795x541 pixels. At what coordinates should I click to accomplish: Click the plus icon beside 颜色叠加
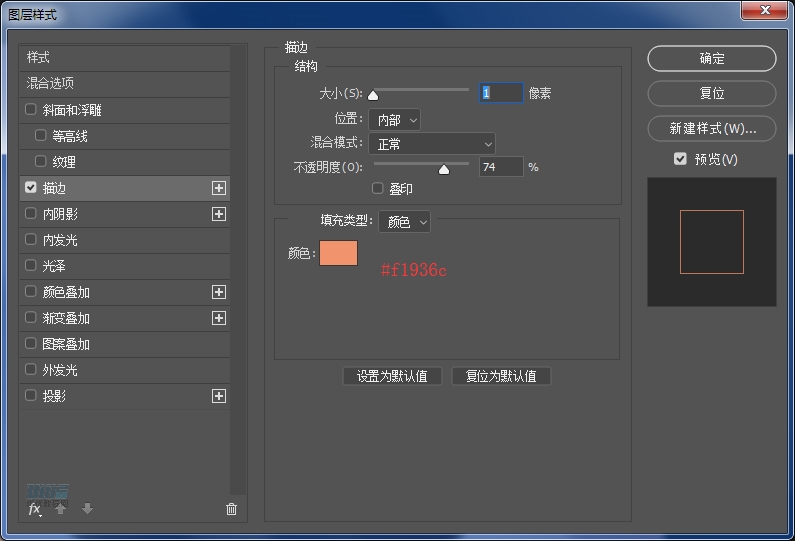click(219, 292)
